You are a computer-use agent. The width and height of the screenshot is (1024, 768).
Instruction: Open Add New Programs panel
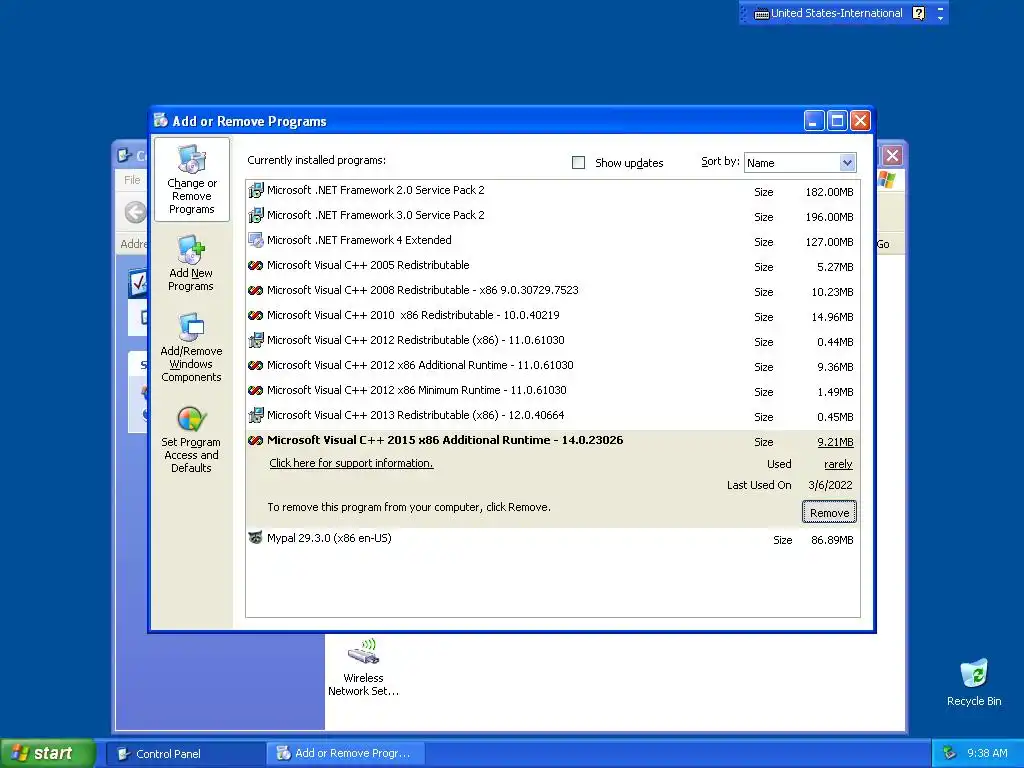click(x=191, y=264)
